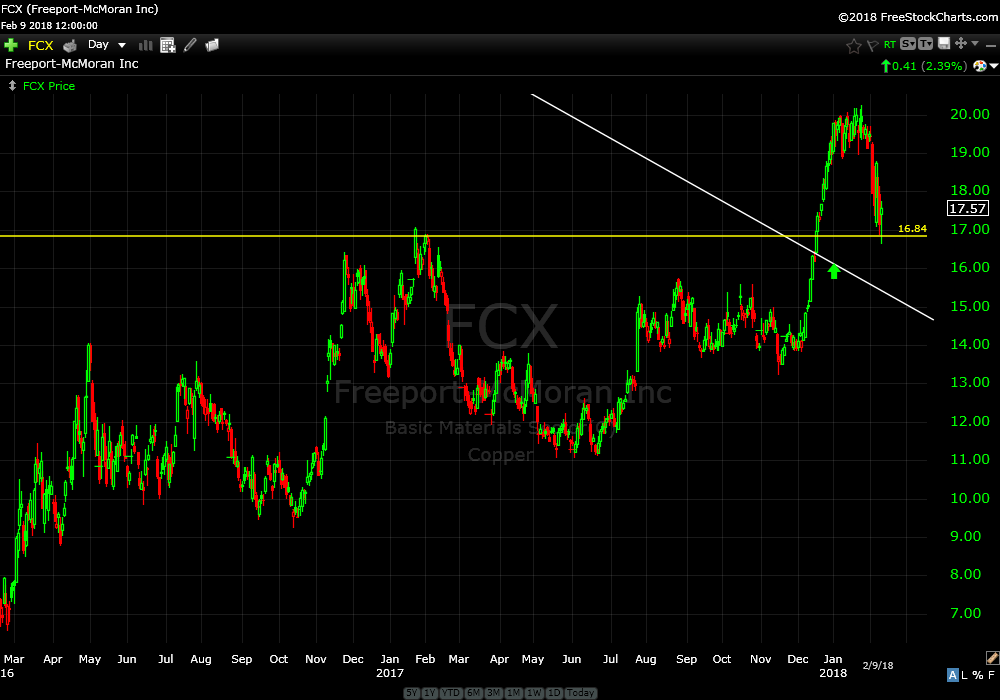Select the pencil drawing tool
The image size is (1000, 700).
pyautogui.click(x=190, y=45)
